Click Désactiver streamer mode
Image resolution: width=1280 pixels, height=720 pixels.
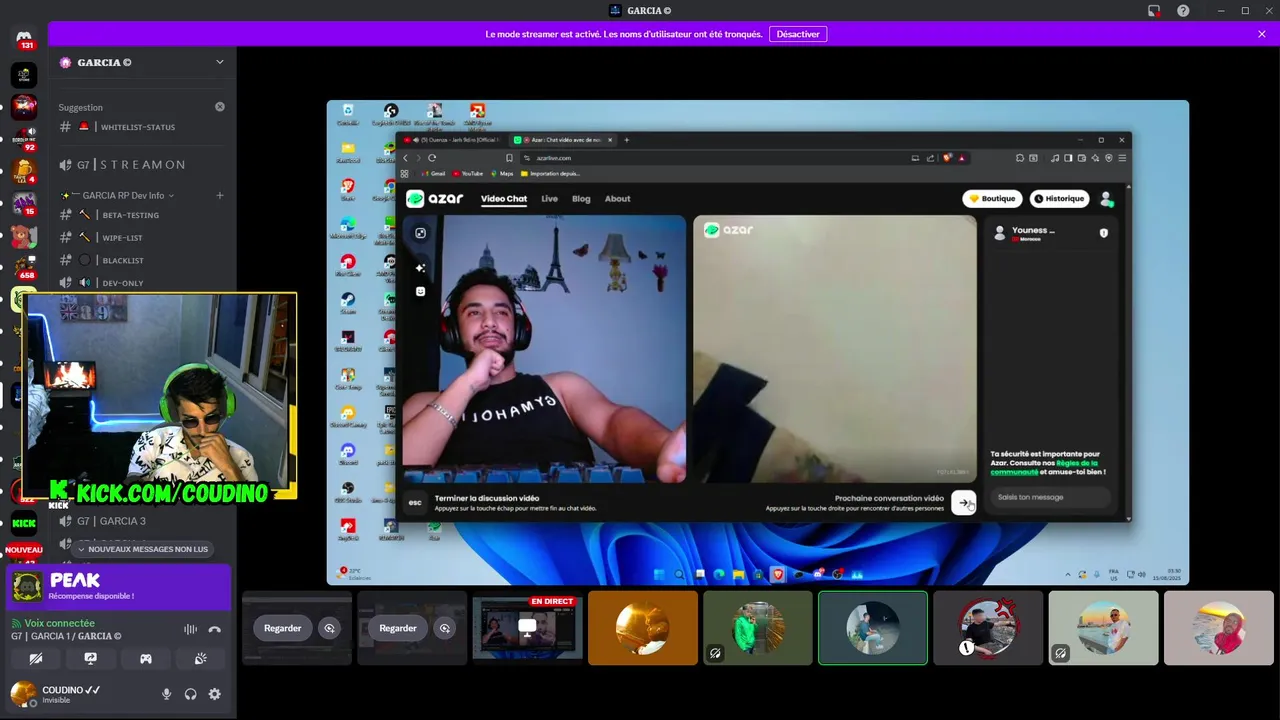tap(798, 34)
